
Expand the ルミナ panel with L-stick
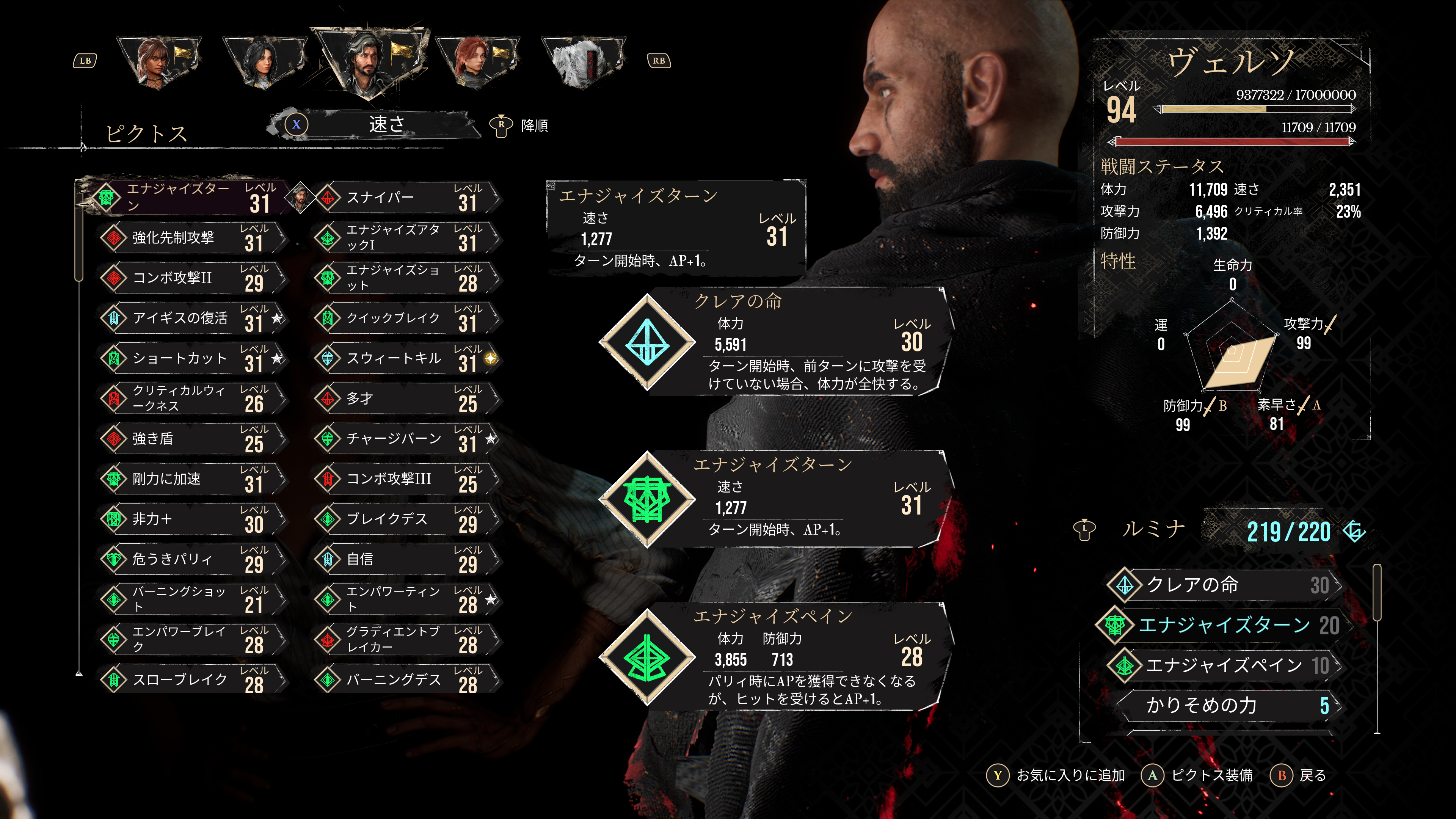click(x=1084, y=530)
